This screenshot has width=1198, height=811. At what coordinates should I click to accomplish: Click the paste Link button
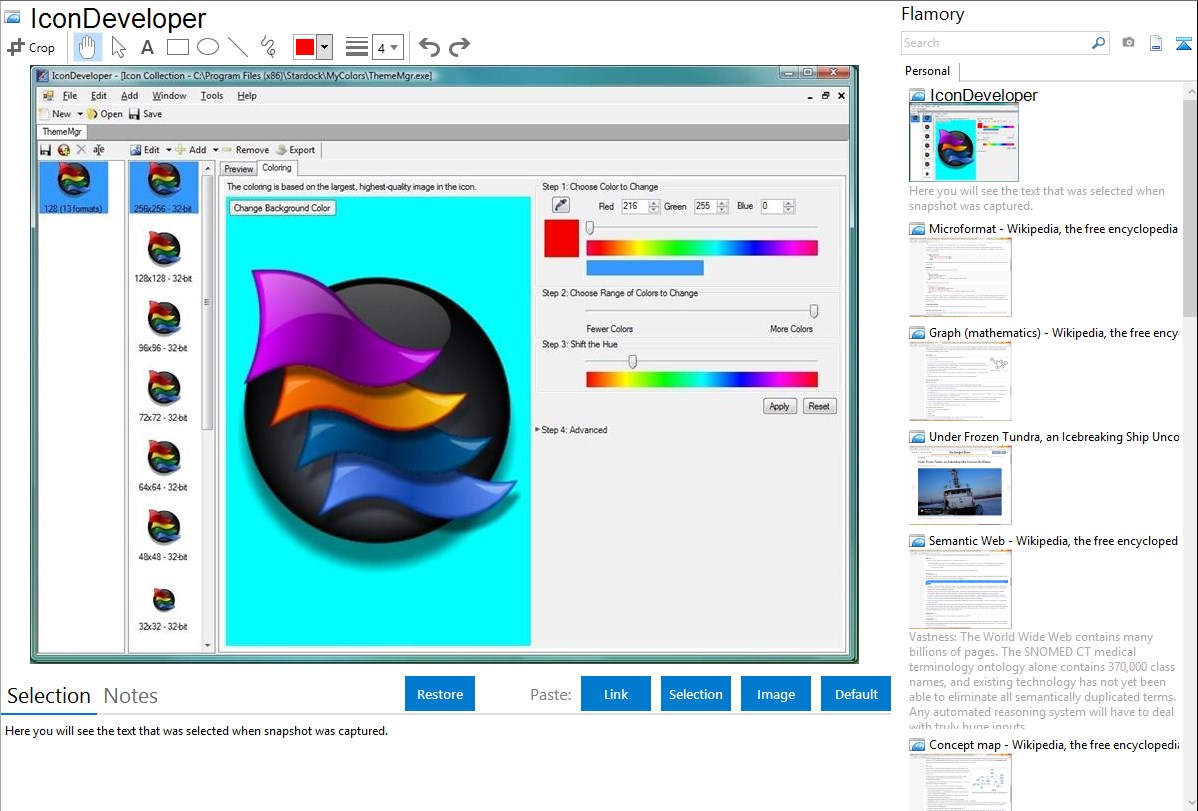615,694
